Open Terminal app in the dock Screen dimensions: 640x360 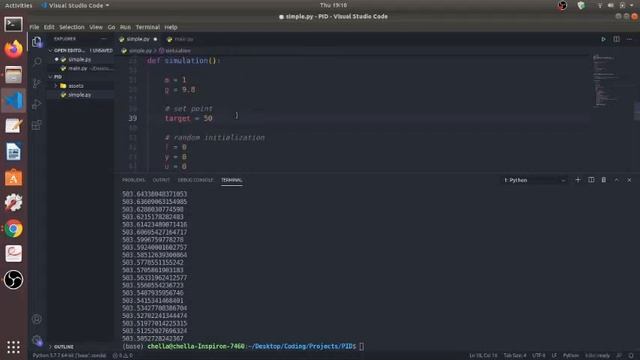pyautogui.click(x=13, y=24)
